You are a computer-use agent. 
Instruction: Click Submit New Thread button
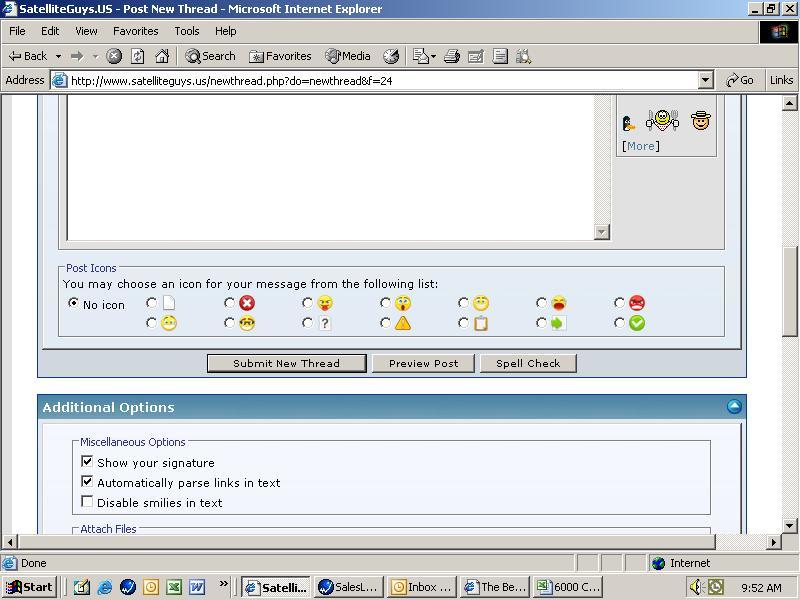tap(287, 363)
